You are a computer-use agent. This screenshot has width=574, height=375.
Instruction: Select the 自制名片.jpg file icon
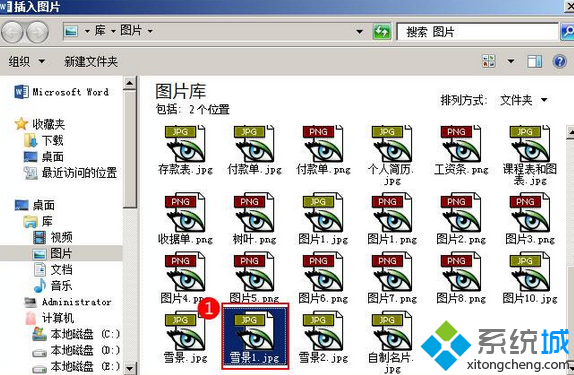click(x=392, y=331)
